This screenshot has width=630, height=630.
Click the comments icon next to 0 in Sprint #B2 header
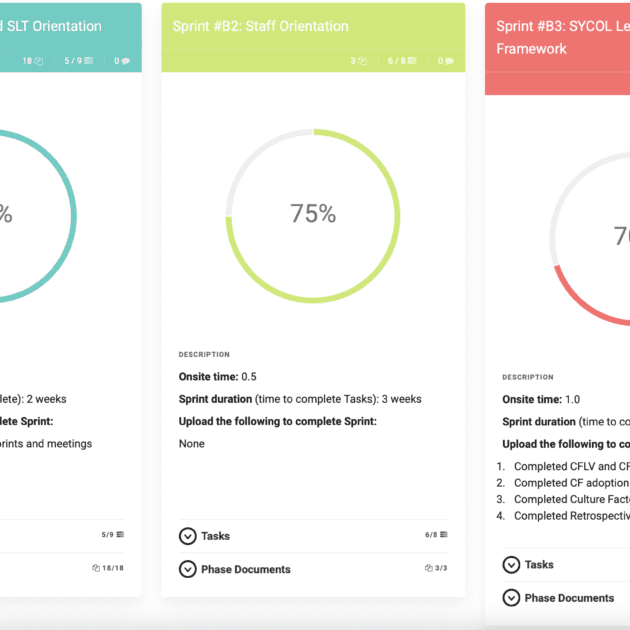click(449, 61)
